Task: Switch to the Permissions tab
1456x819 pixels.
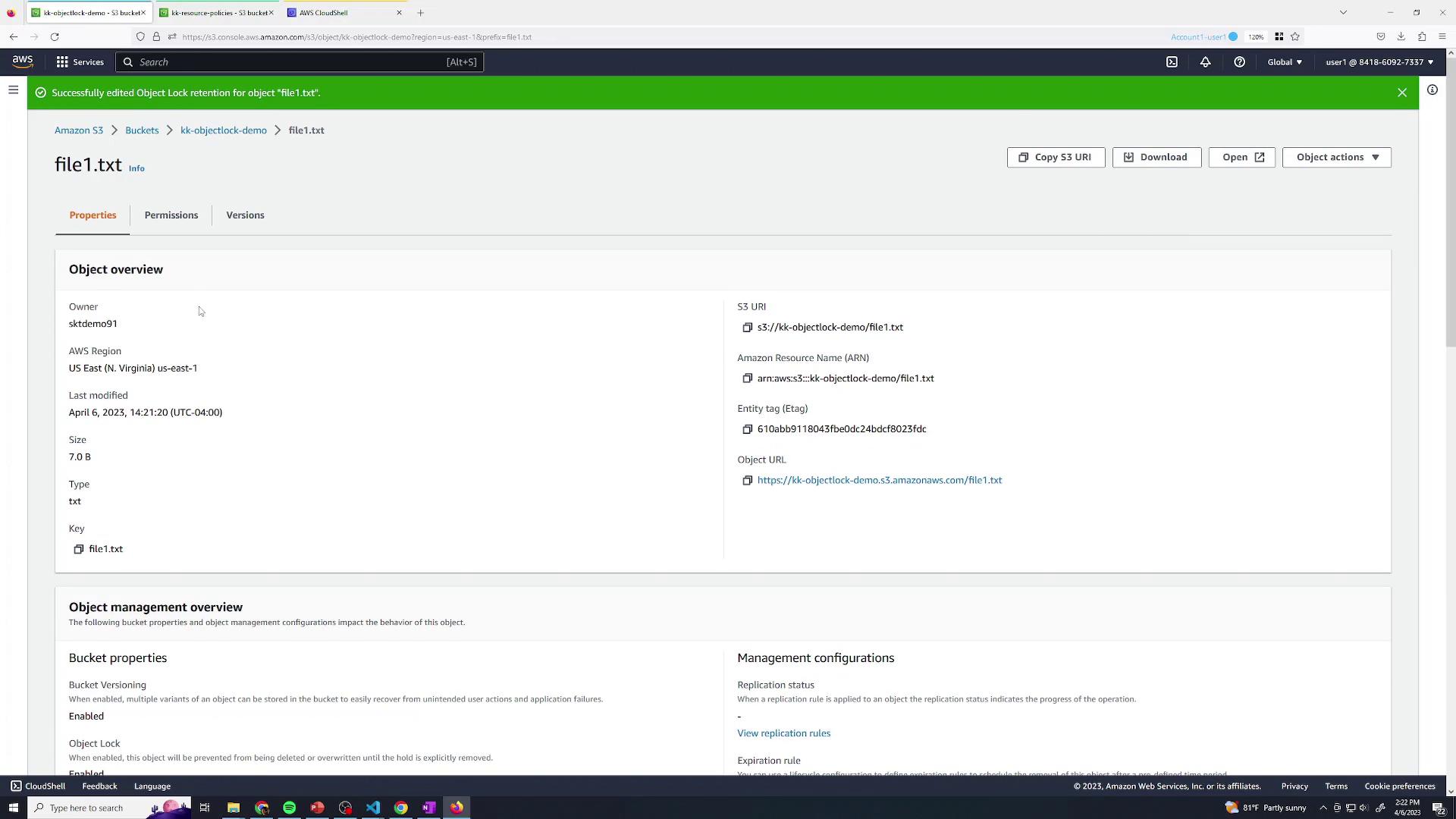Action: 171,215
